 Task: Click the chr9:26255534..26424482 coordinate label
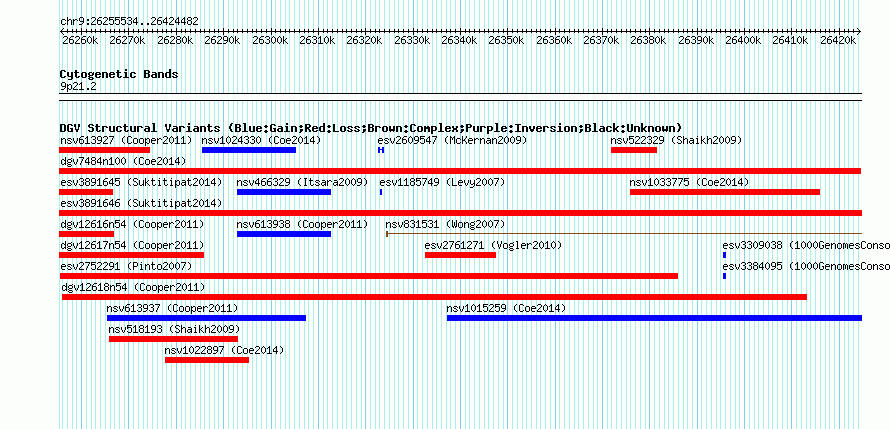[129, 22]
